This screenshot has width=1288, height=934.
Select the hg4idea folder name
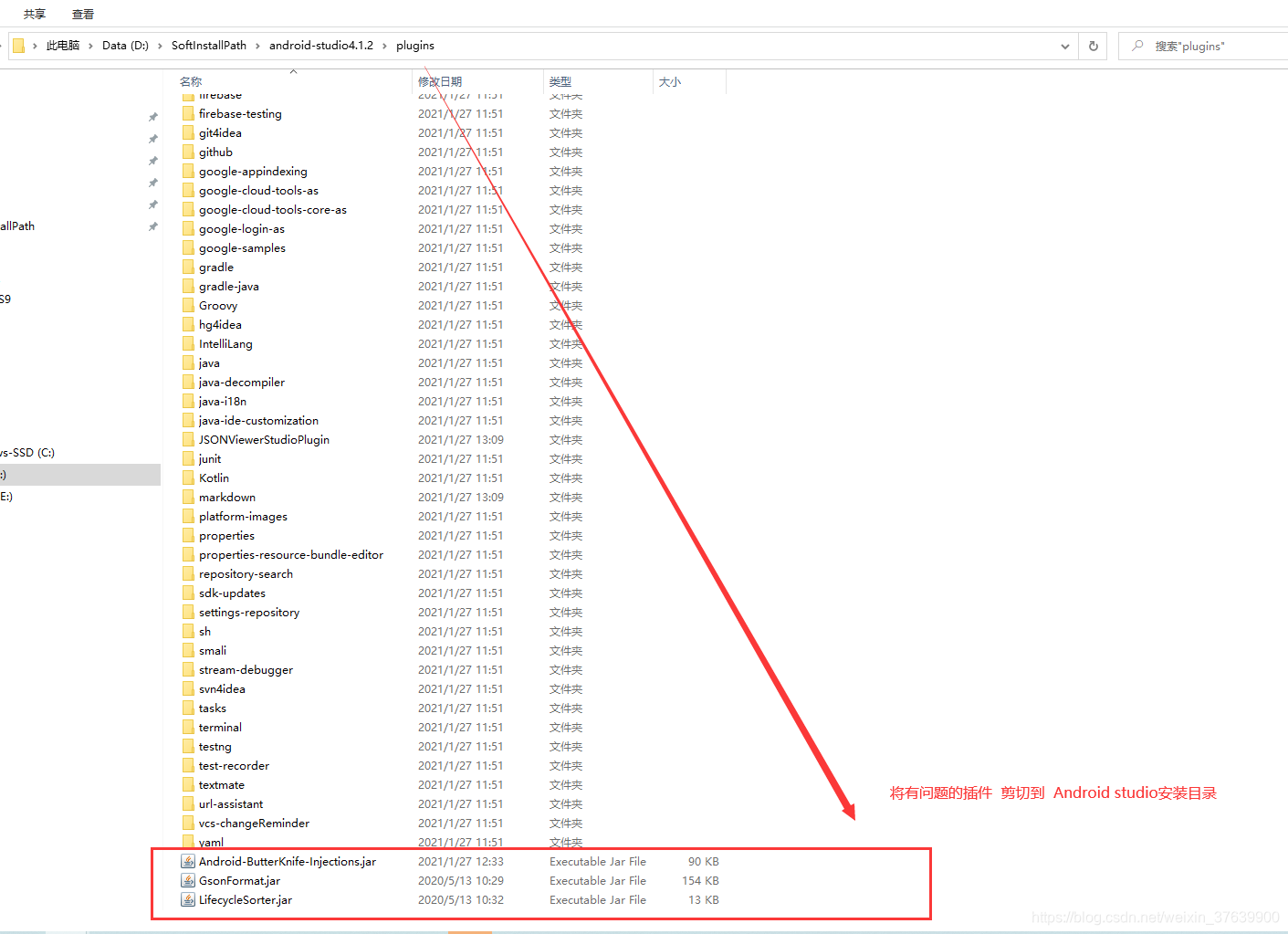(x=221, y=325)
